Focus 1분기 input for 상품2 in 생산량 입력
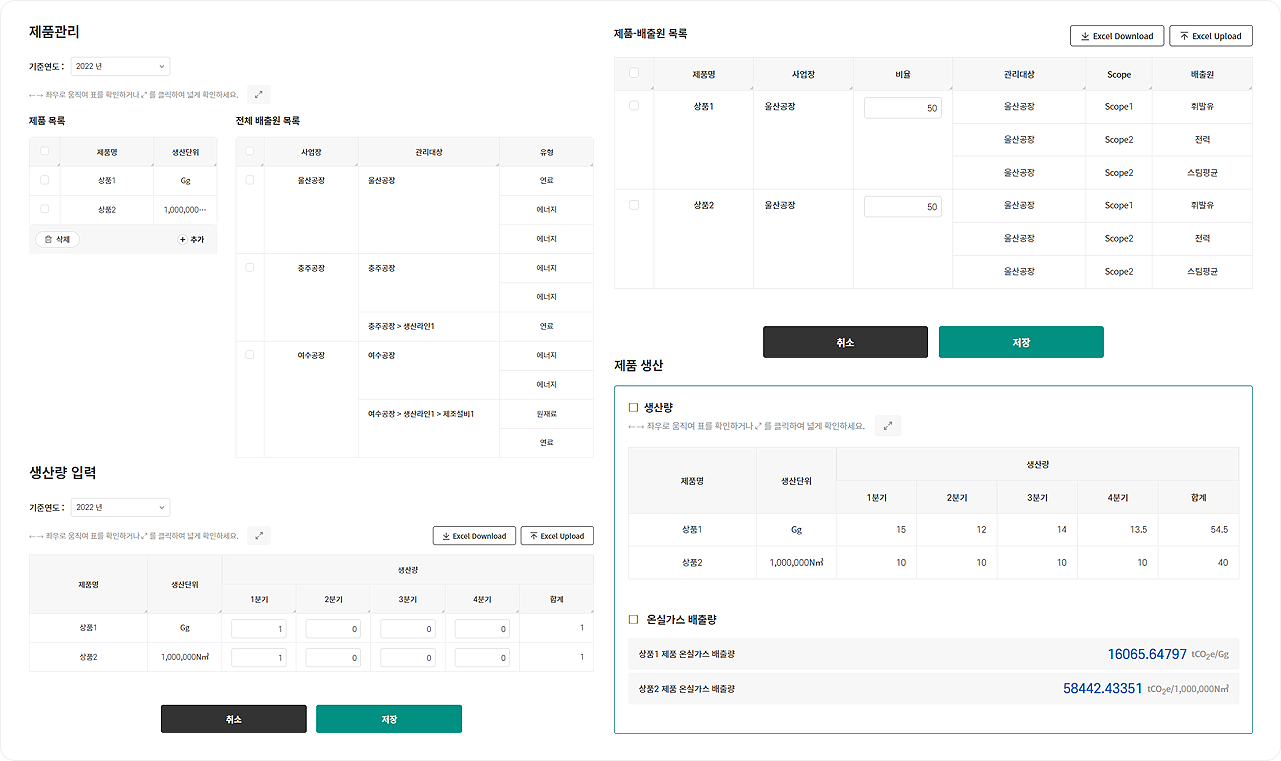 coord(259,657)
